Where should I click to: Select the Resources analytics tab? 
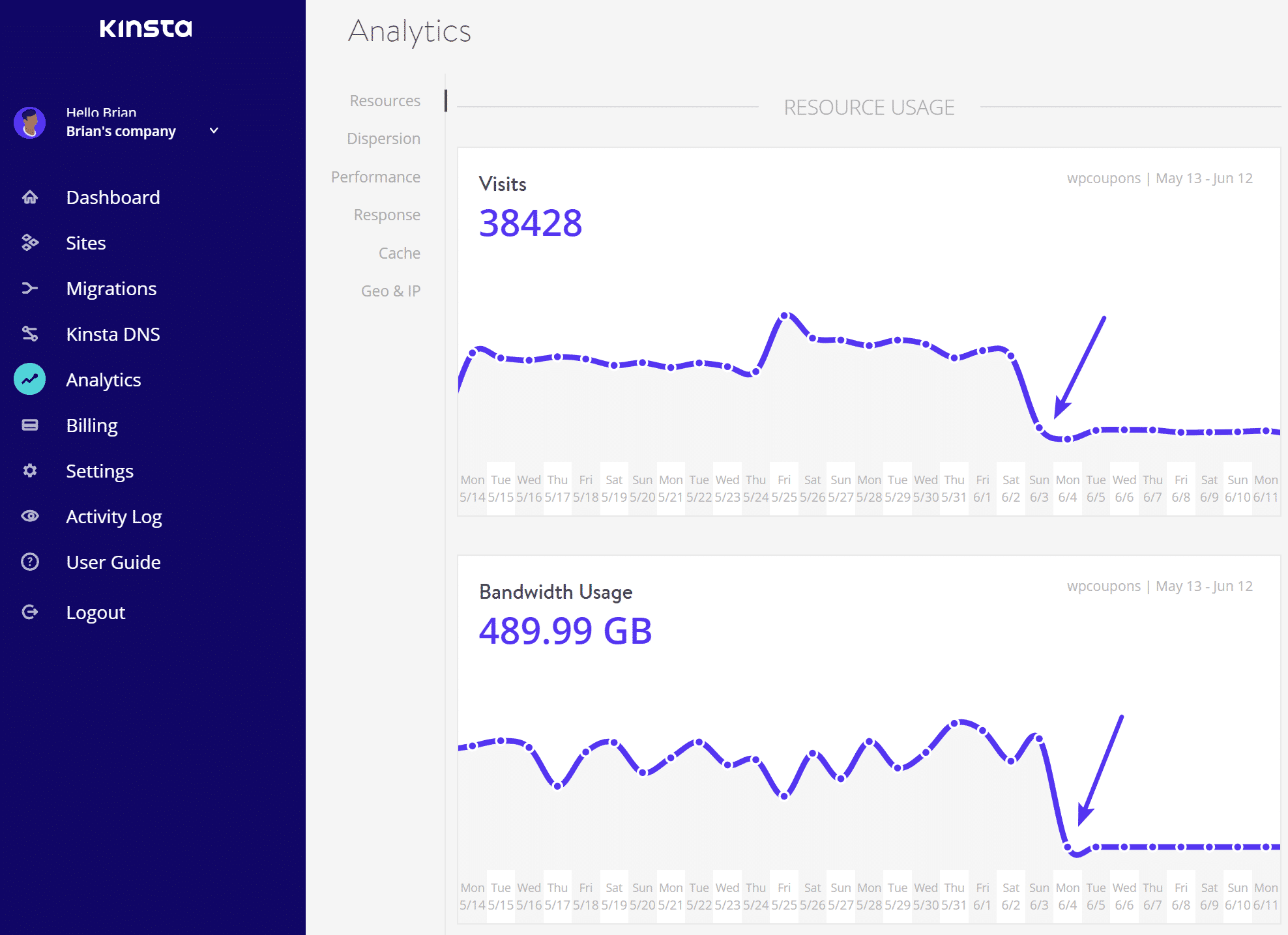click(x=385, y=100)
